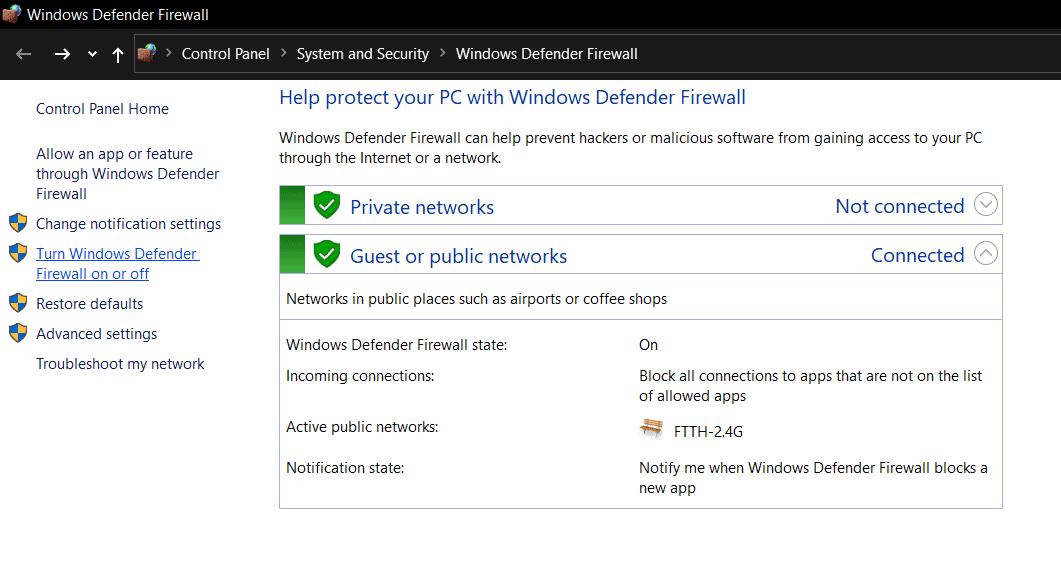The image size is (1061, 586).
Task: Click green check shield for Private networks
Action: [327, 205]
